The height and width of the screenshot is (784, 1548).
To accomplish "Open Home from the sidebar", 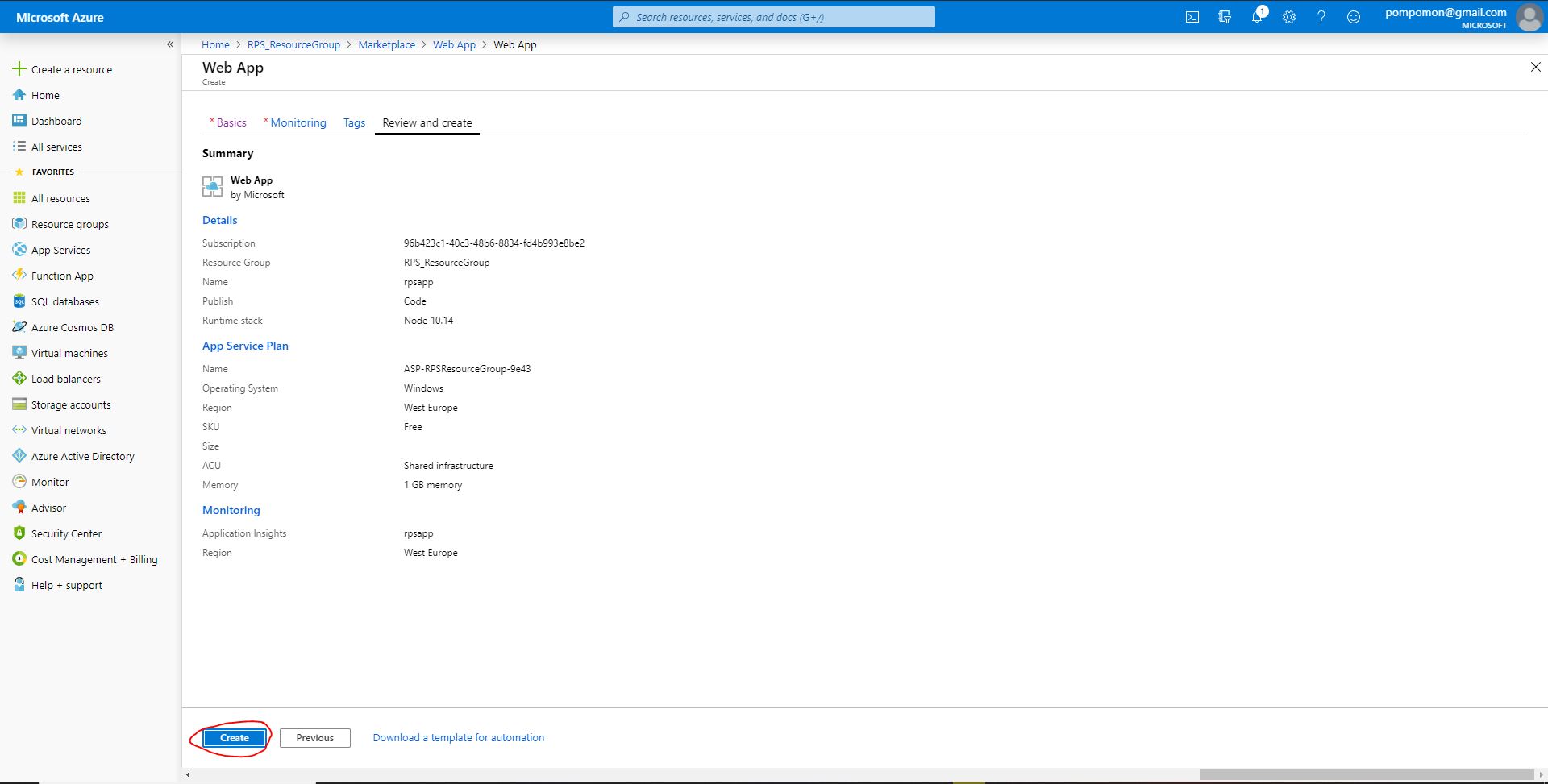I will (45, 95).
